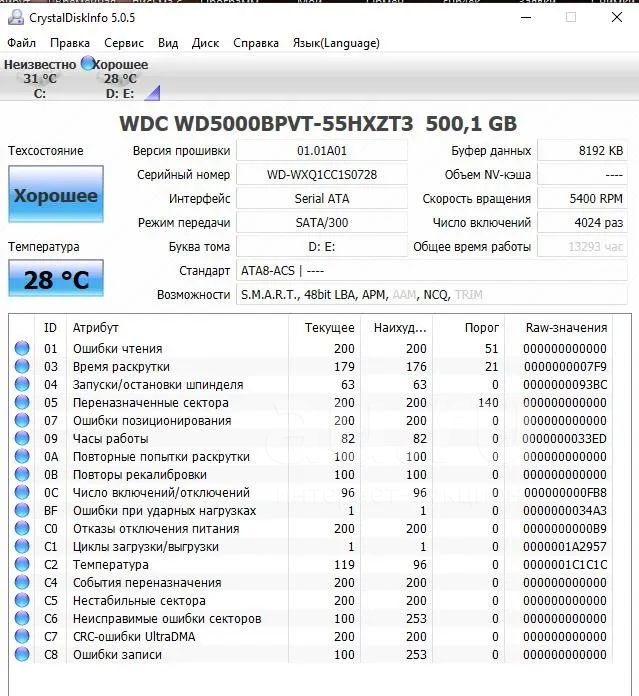The height and width of the screenshot is (696, 639).
Task: Click the Наихуд... column header
Action: [397, 328]
